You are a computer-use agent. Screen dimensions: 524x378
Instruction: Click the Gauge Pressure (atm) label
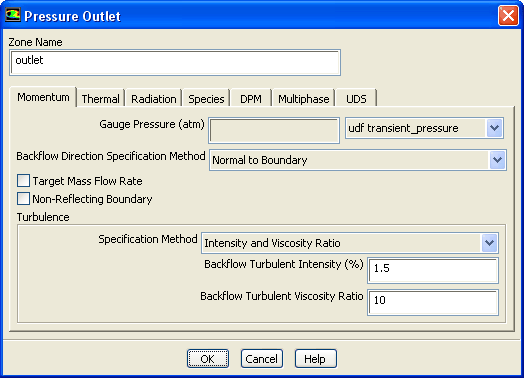(x=152, y=124)
